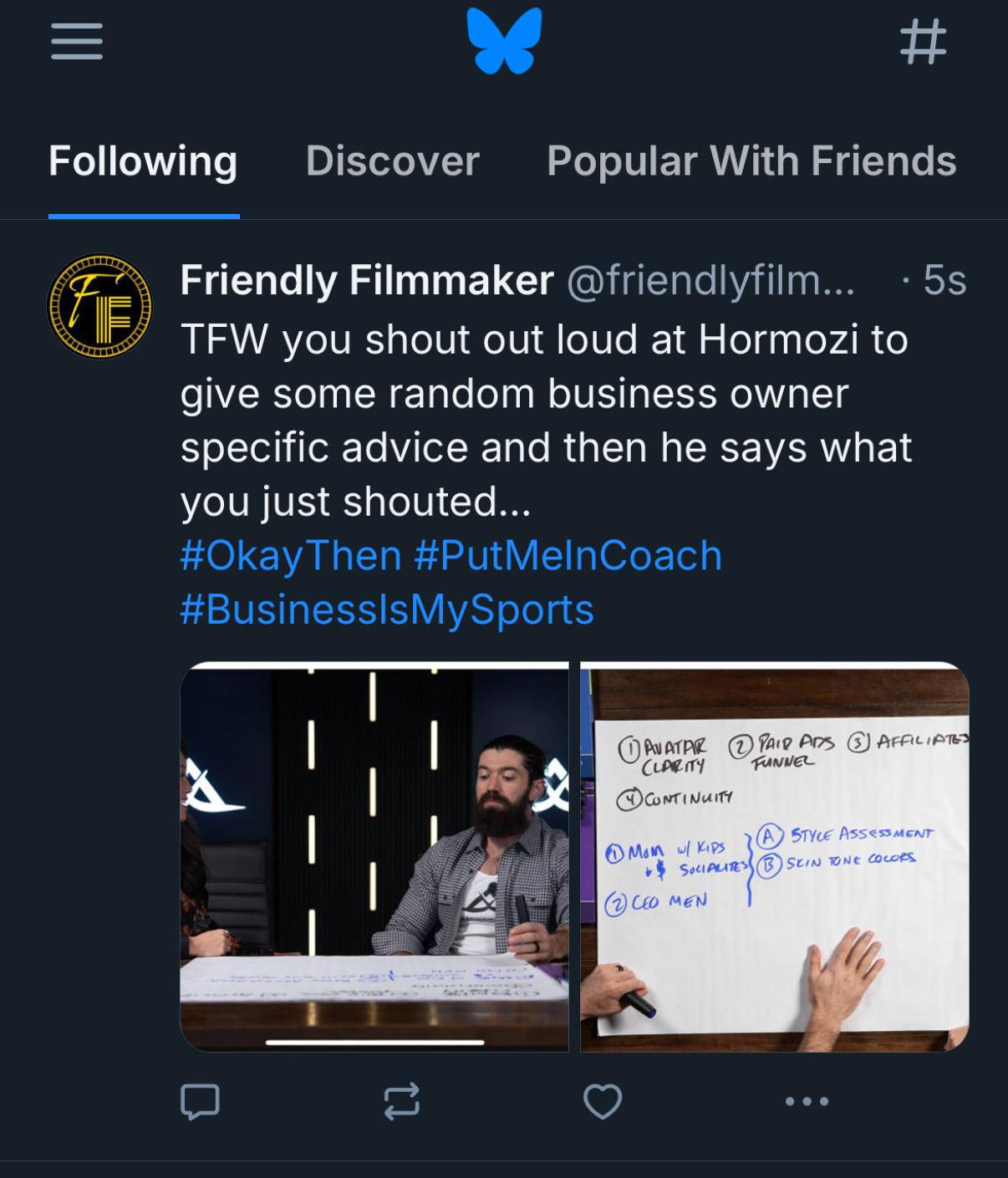The height and width of the screenshot is (1178, 1008).
Task: Open the post's more options menu
Action: click(807, 1101)
